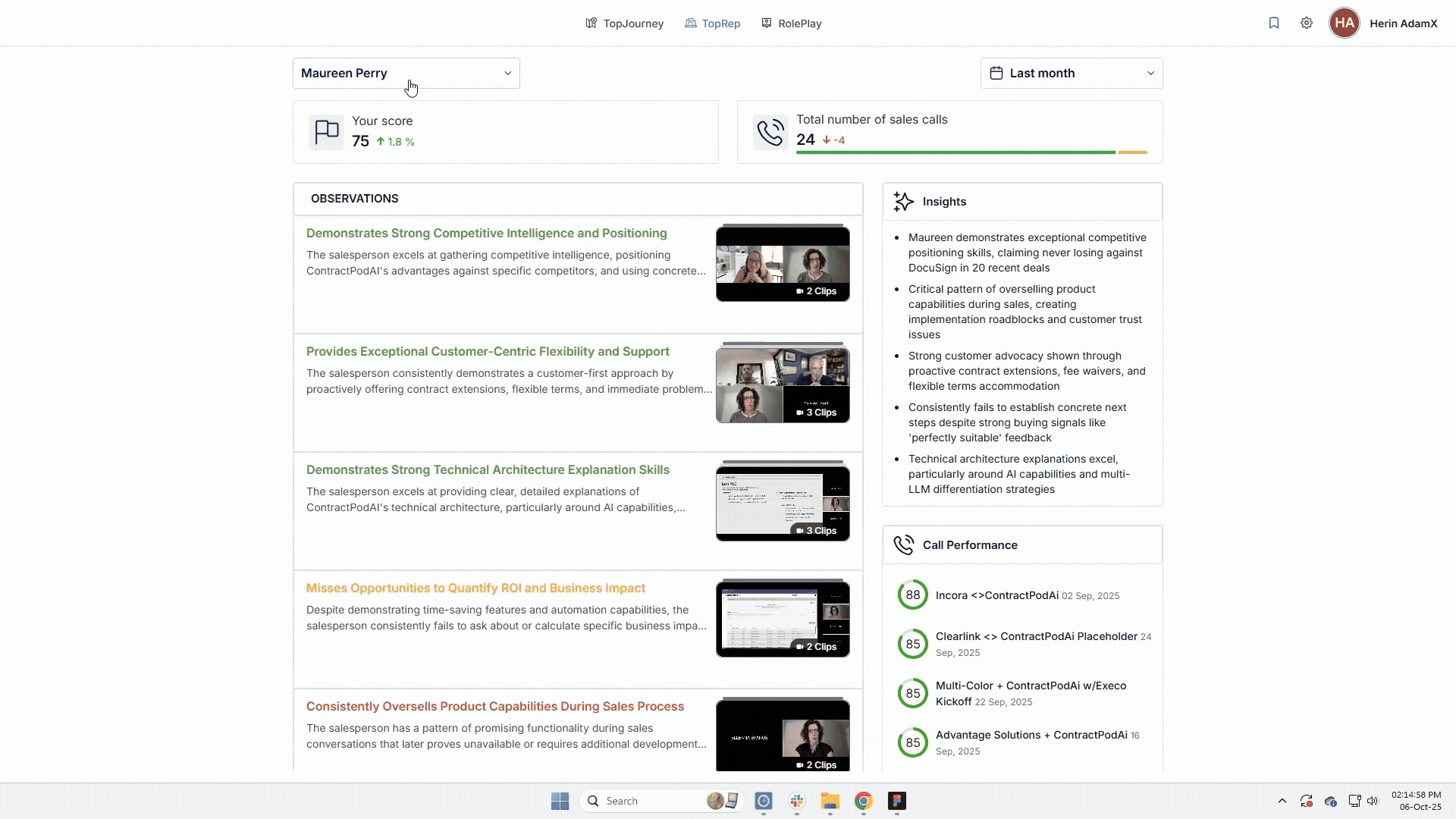Click the HA user avatar
Screen dimensions: 1456x819
1344,23
